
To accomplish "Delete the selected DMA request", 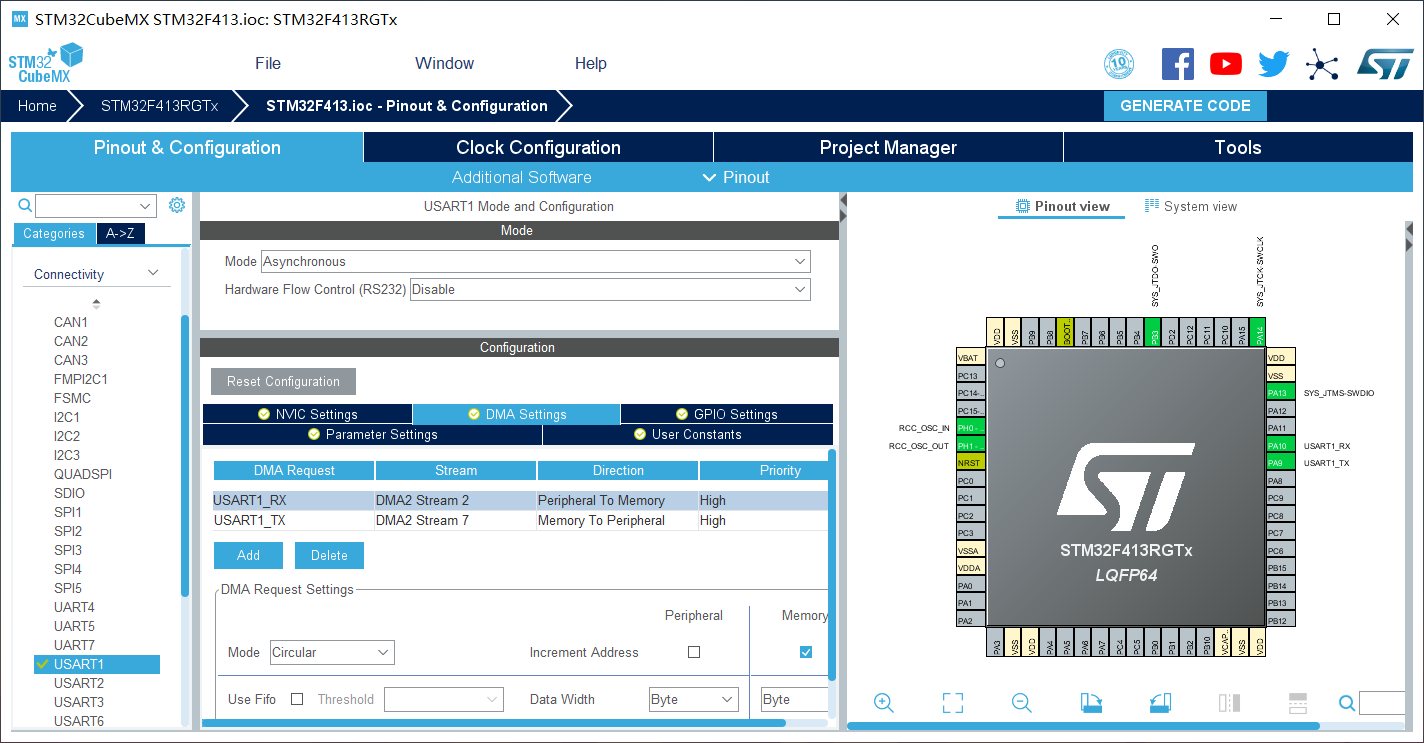I will point(329,555).
